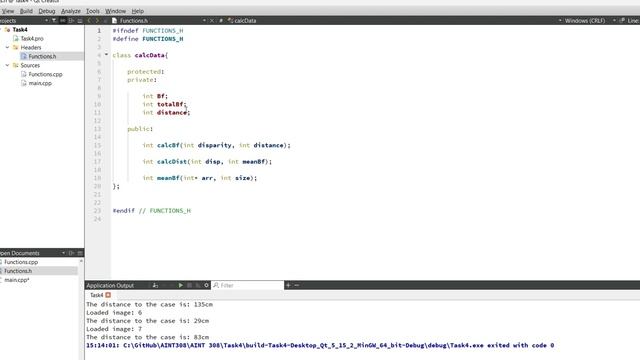
Task: Switch to Functions.h in Open Documents
Action: coord(18,271)
